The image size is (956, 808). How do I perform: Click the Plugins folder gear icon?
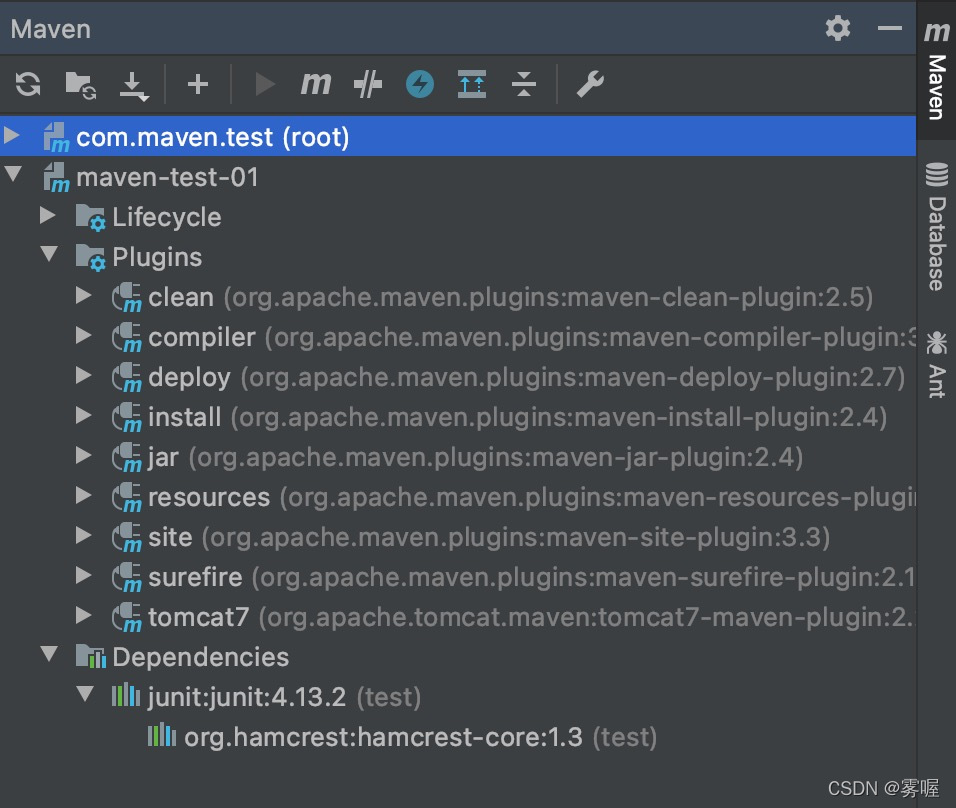click(90, 258)
